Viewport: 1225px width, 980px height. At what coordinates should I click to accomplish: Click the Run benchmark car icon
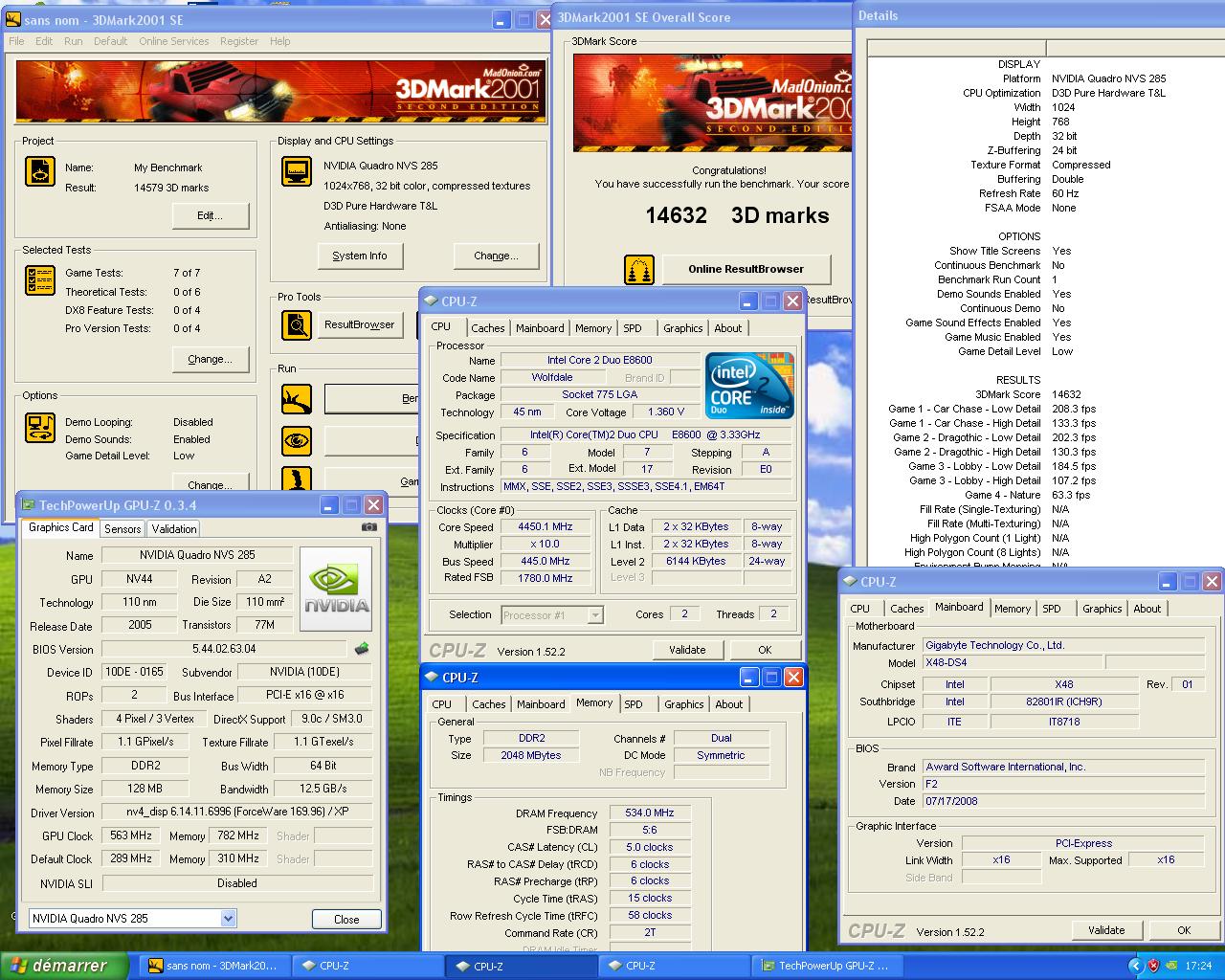click(297, 399)
